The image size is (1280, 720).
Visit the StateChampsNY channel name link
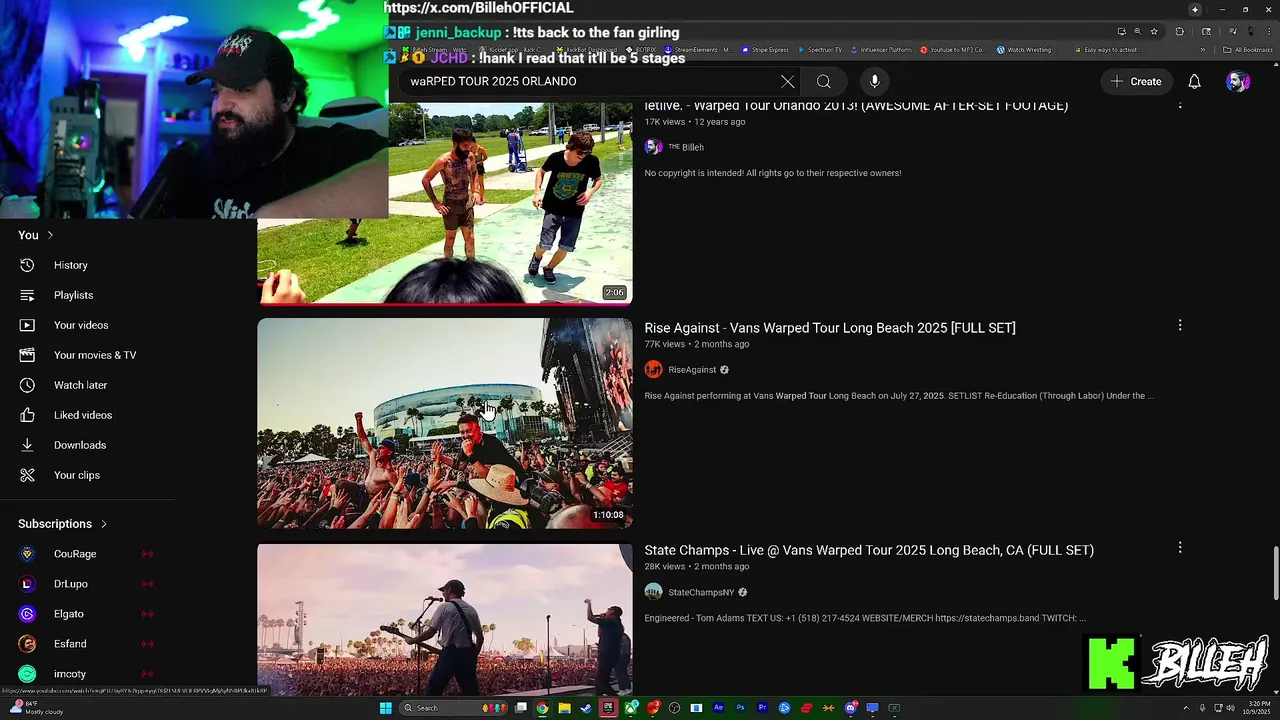pos(701,592)
